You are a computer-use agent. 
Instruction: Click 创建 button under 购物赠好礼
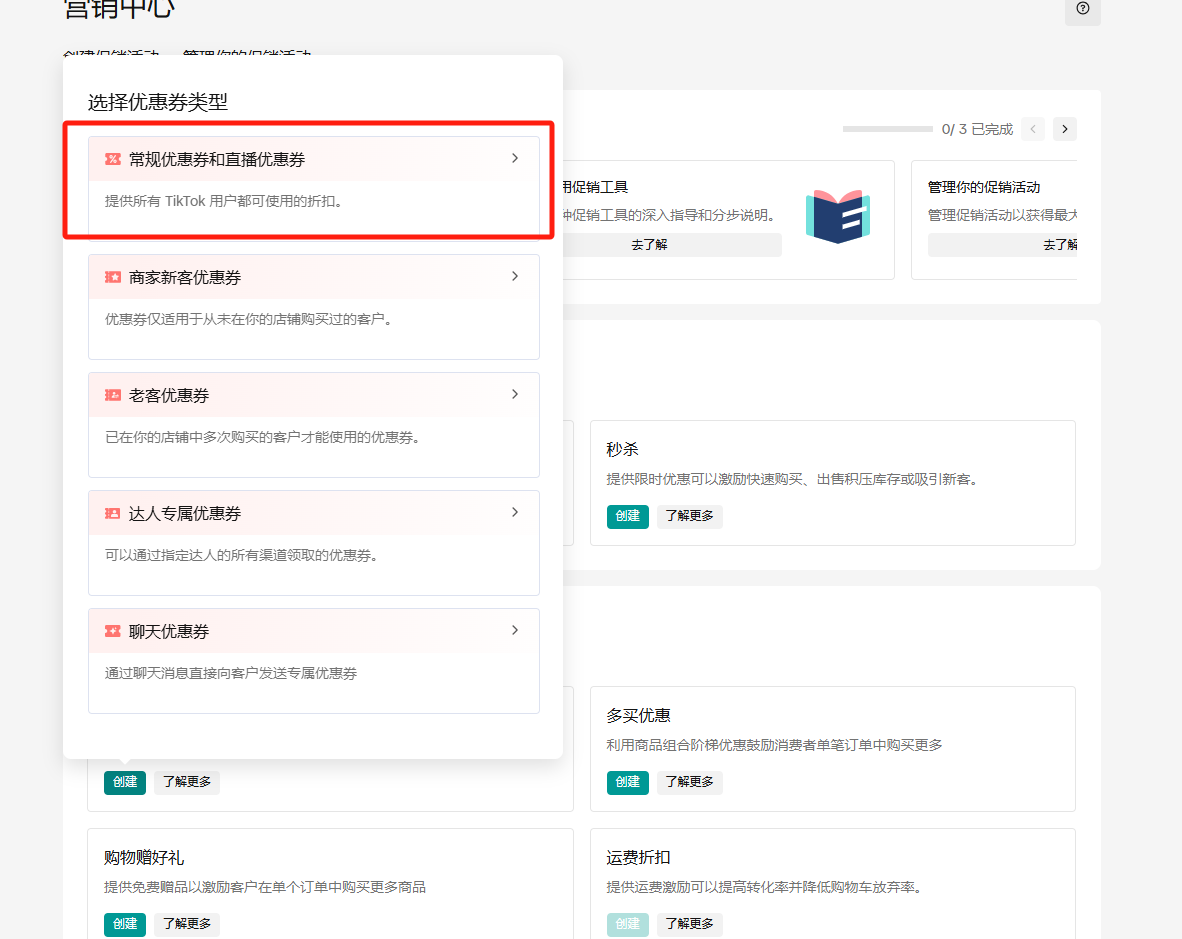point(125,924)
